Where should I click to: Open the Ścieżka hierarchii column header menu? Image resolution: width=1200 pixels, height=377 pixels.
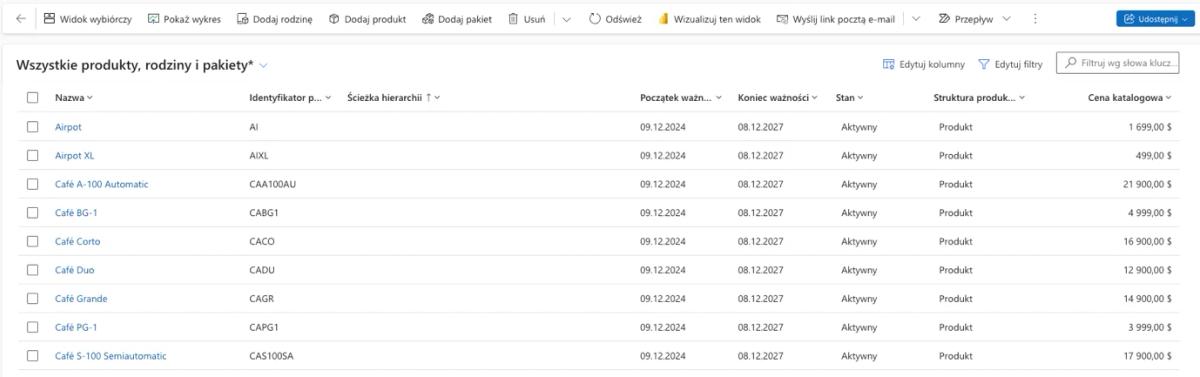tap(394, 97)
